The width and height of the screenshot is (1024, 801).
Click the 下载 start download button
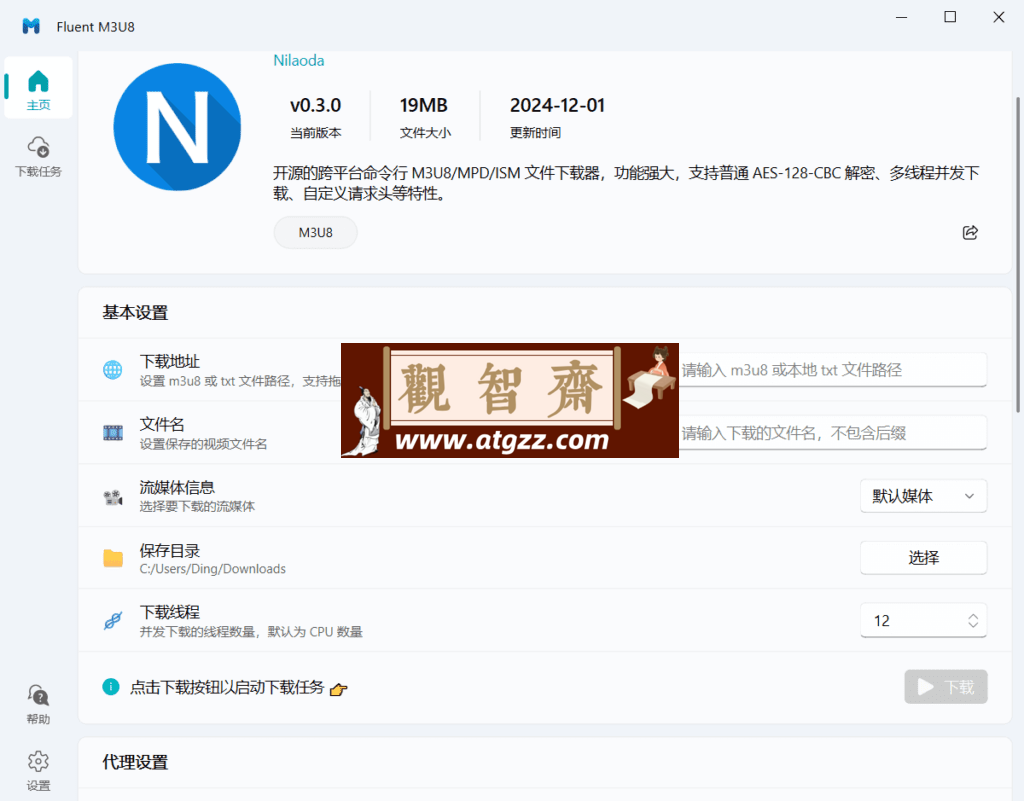tap(946, 687)
